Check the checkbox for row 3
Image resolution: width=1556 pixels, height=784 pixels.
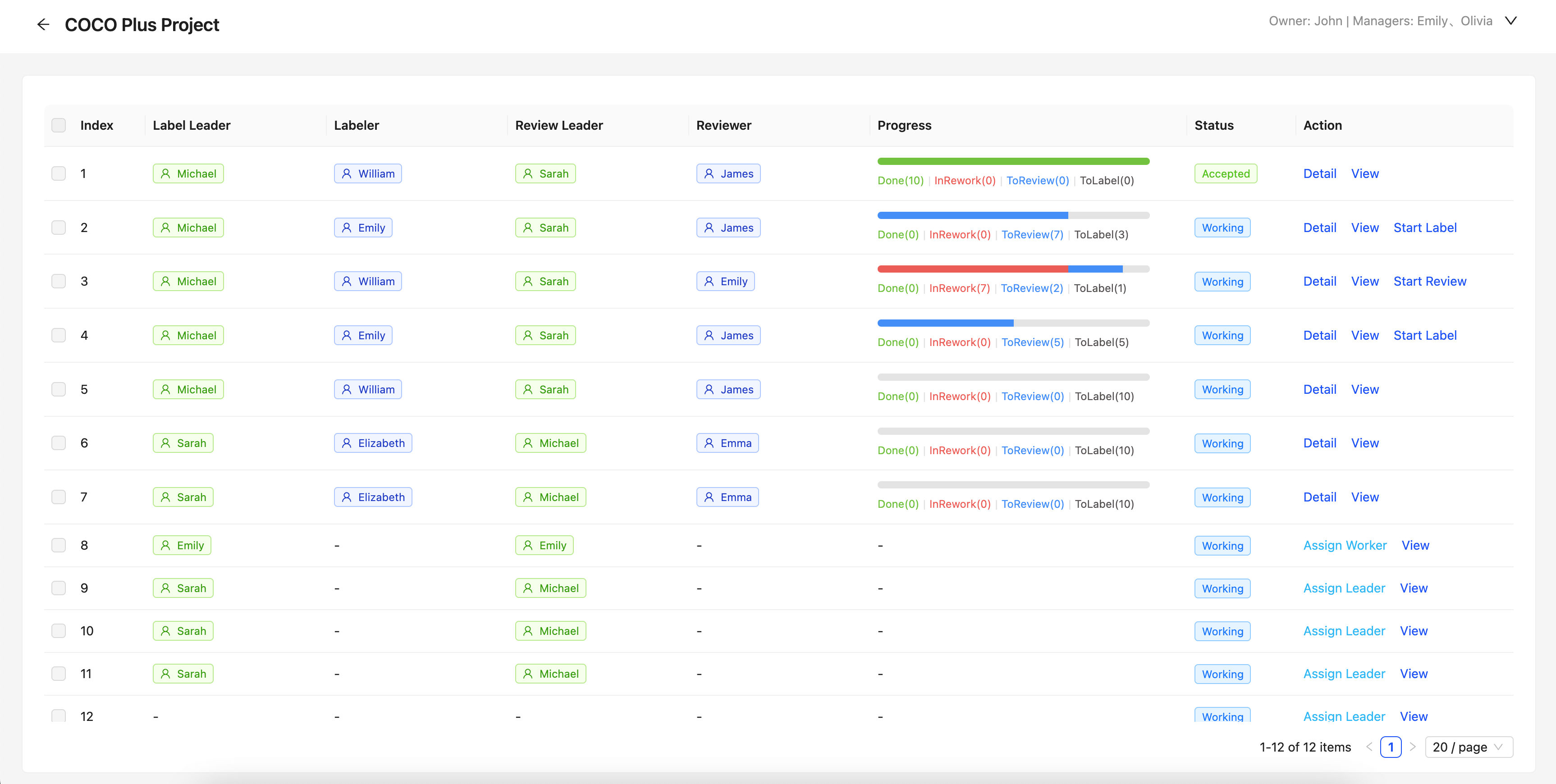click(59, 282)
